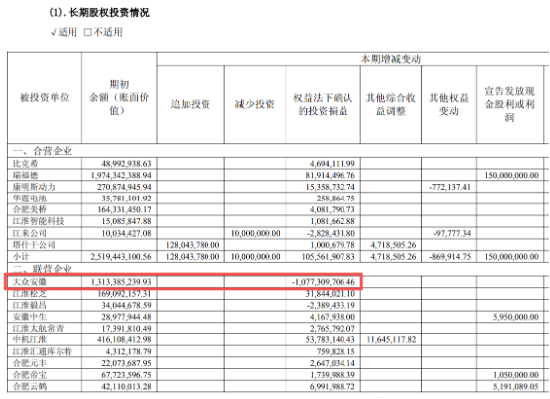Click dividend value 150,000,000.00 for 瑞福德
The height and width of the screenshot is (399, 550).
point(511,175)
